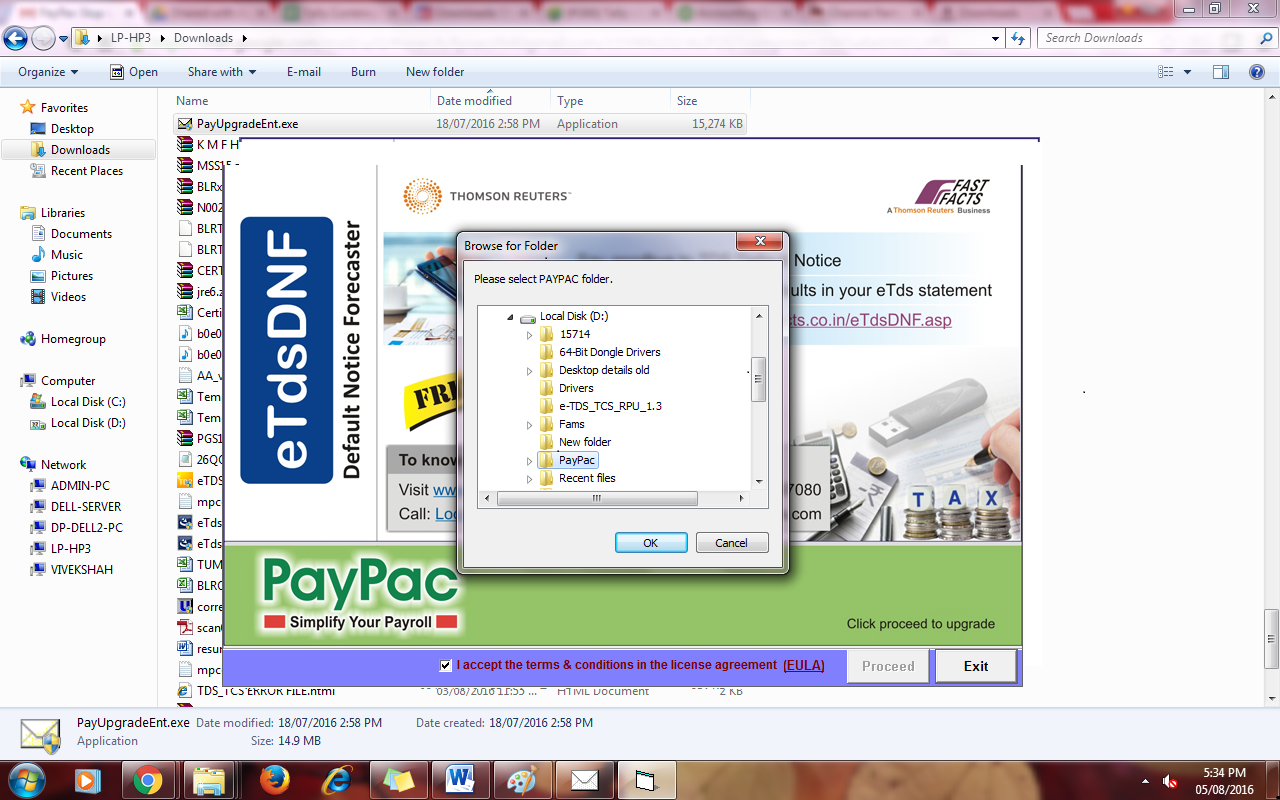Open VIVEKSHAH under Network
The image size is (1280, 800).
click(82, 570)
